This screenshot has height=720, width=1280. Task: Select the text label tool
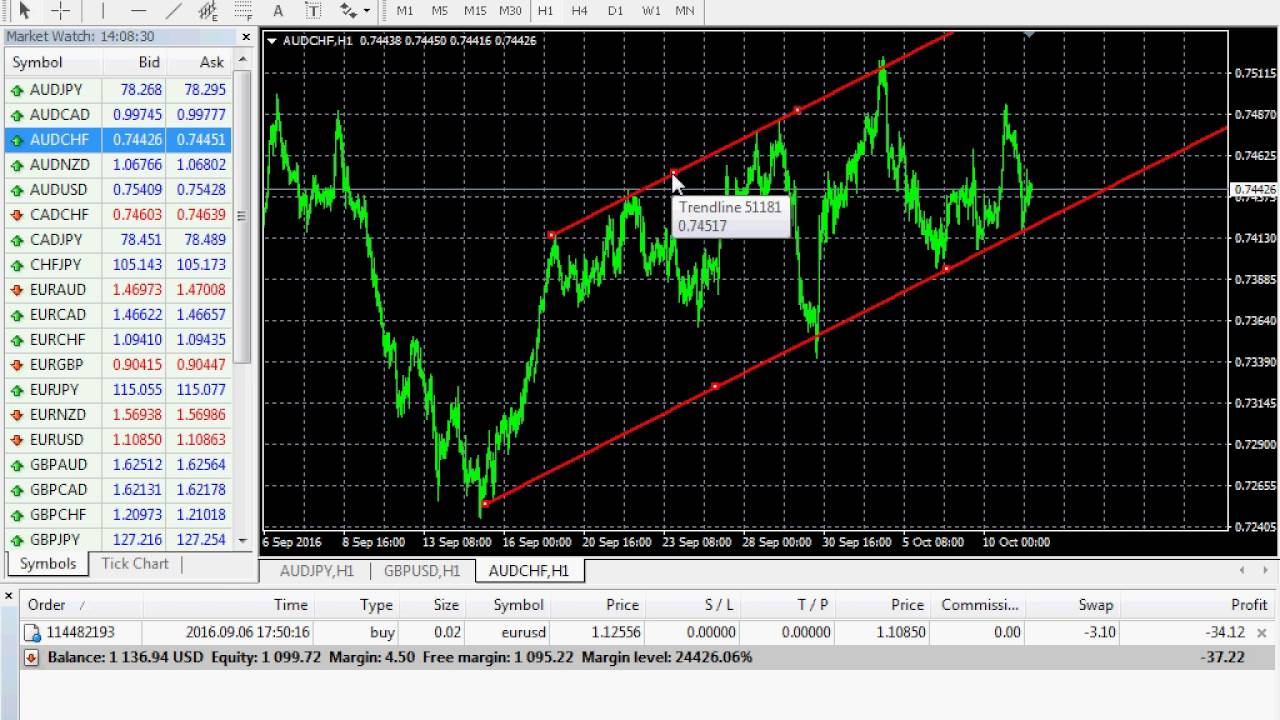click(x=313, y=10)
